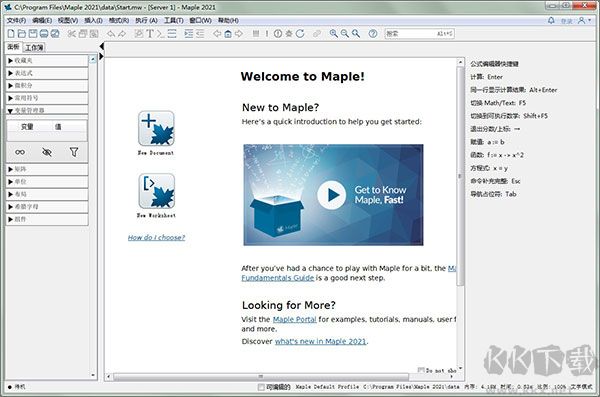Zoom in with plus magnifier icon
This screenshot has width=600, height=397.
coord(334,34)
